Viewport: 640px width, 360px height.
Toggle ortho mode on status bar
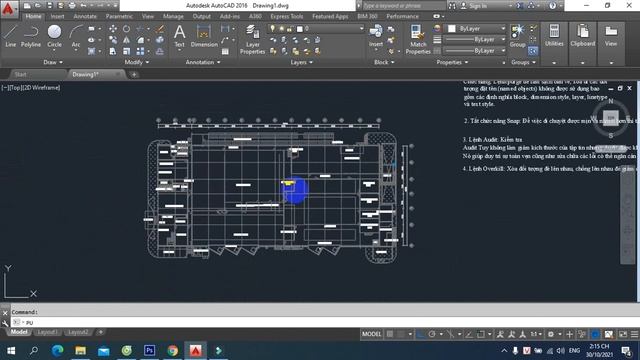click(420, 334)
